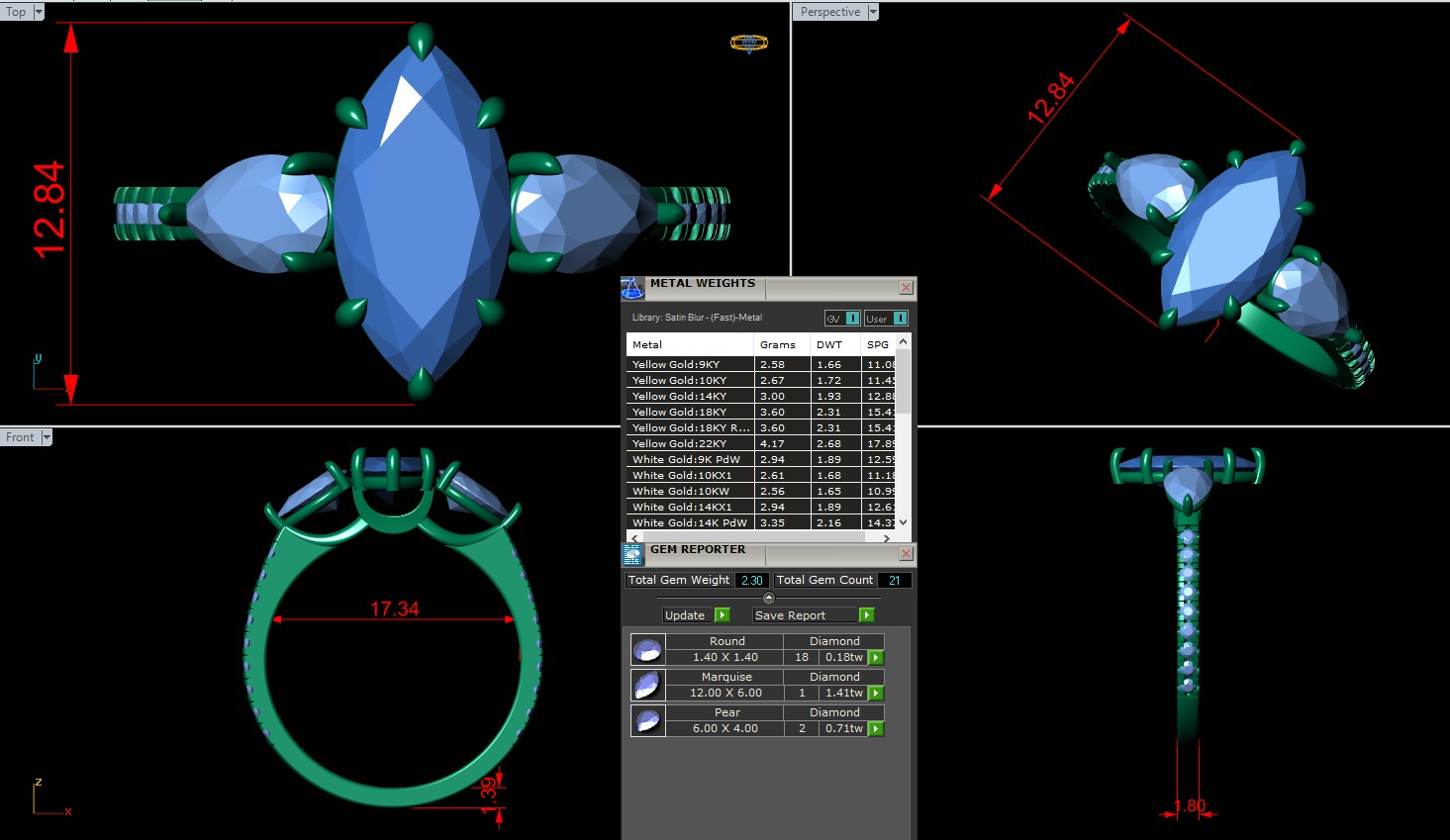1450x840 pixels.
Task: Select the White Gold:10KX1 row
Action: (x=761, y=475)
